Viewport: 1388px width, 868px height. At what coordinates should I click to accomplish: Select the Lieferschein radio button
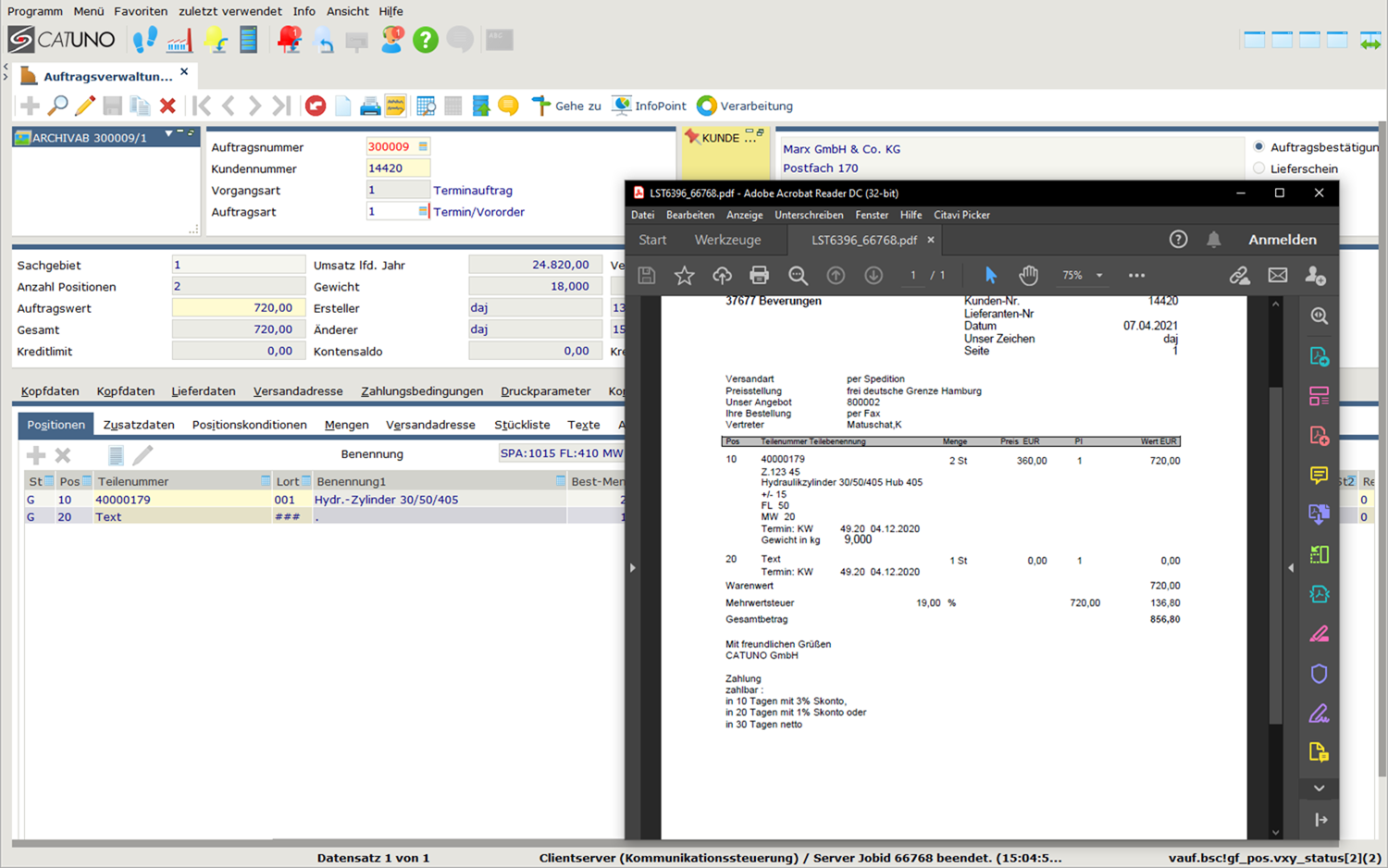click(1258, 168)
